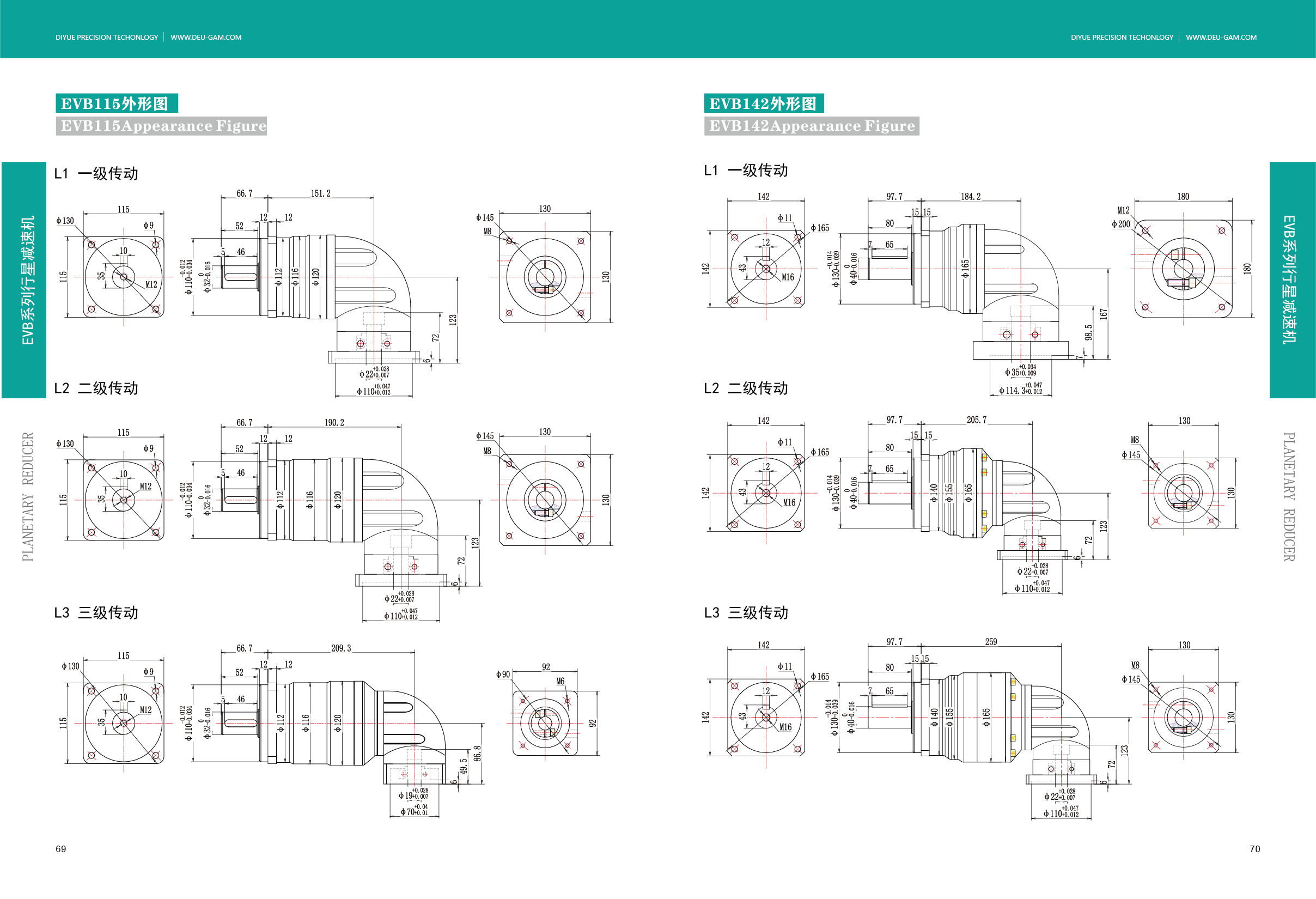Viewport: 1316px width, 899px height.
Task: Click the 190.2 length dimension
Action: pyautogui.click(x=334, y=423)
